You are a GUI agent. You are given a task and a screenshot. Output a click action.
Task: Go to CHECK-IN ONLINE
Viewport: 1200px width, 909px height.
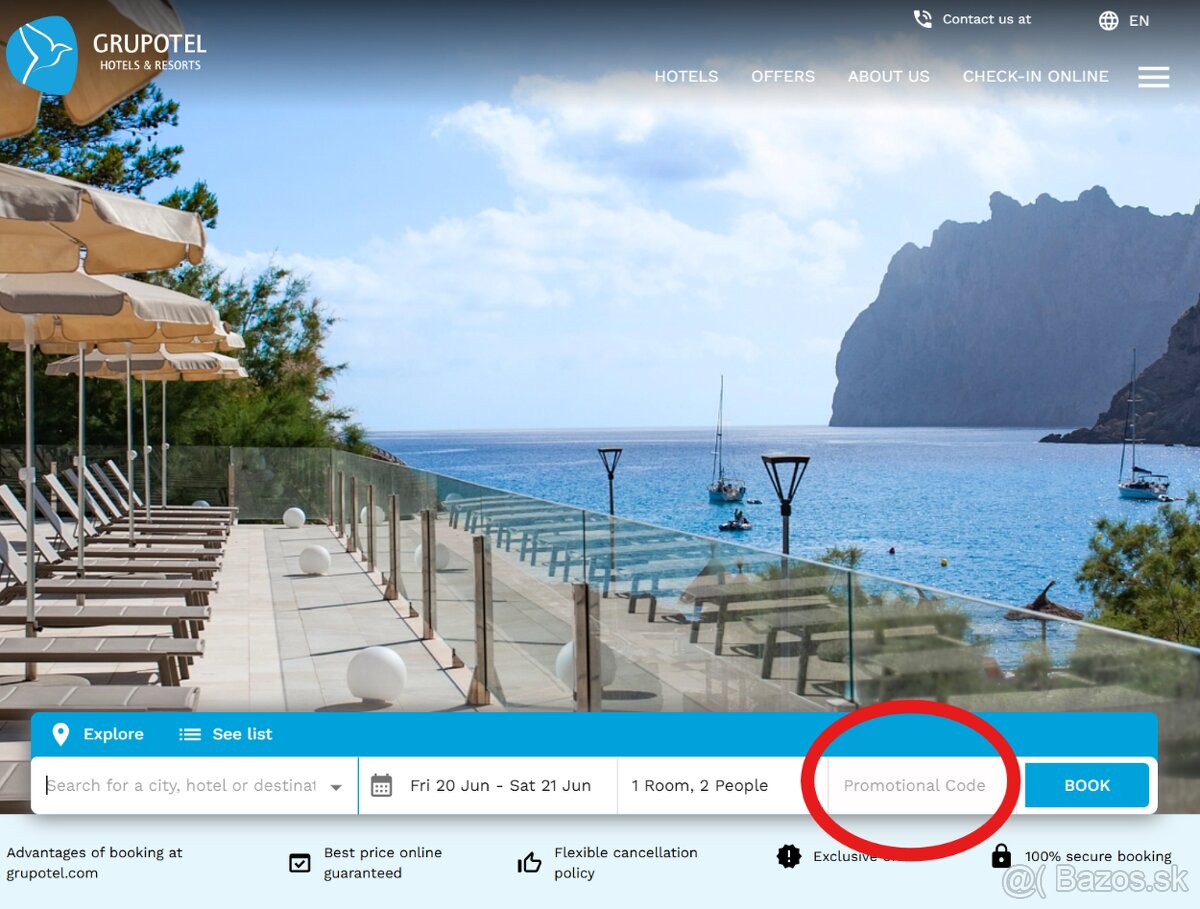point(1036,77)
